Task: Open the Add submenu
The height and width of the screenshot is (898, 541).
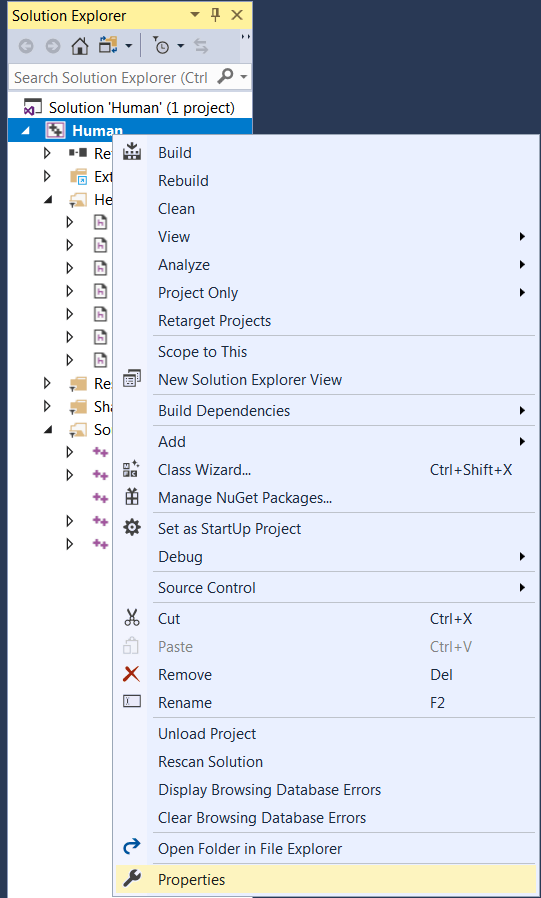Action: pyautogui.click(x=172, y=442)
